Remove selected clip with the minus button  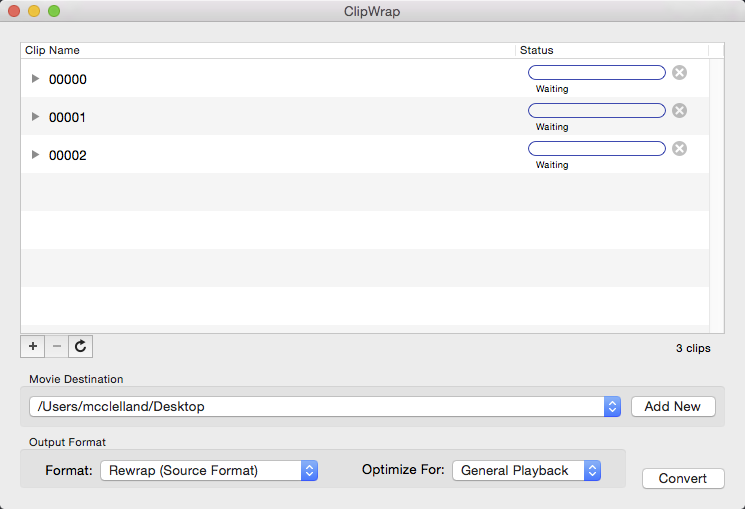57,346
